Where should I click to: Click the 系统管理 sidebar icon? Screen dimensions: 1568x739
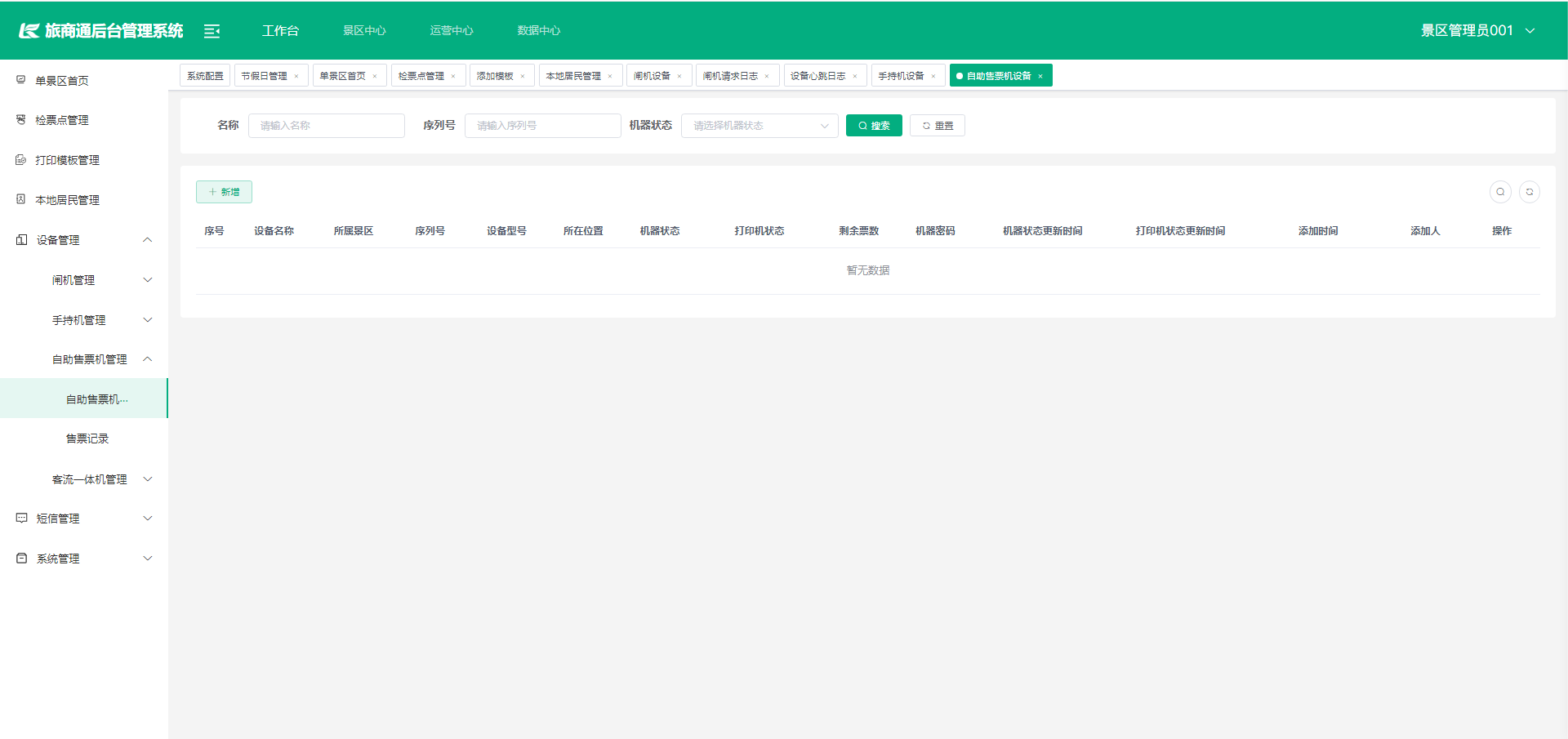pyautogui.click(x=22, y=559)
